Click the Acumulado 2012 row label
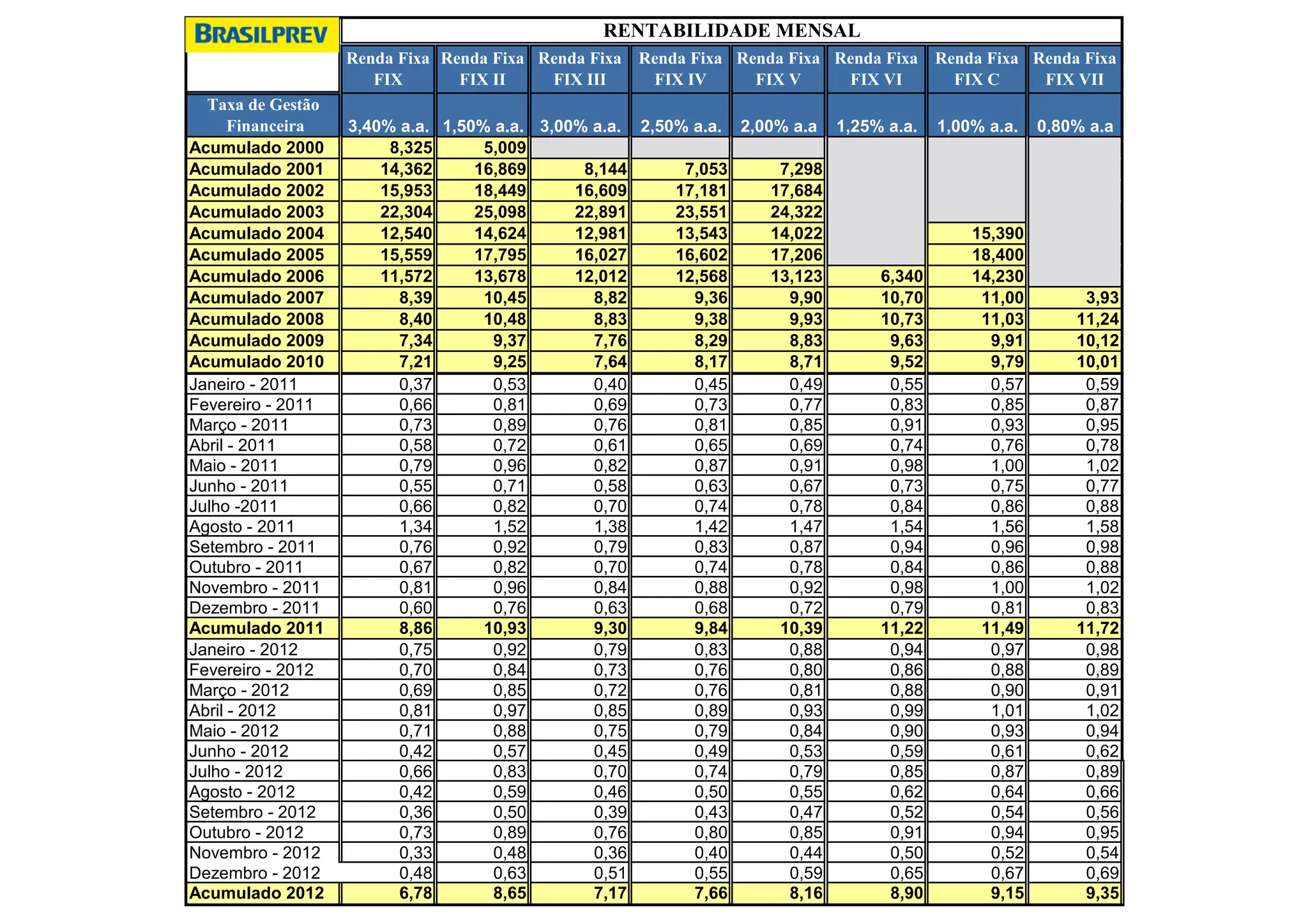This screenshot has height=924, width=1308. pyautogui.click(x=257, y=893)
